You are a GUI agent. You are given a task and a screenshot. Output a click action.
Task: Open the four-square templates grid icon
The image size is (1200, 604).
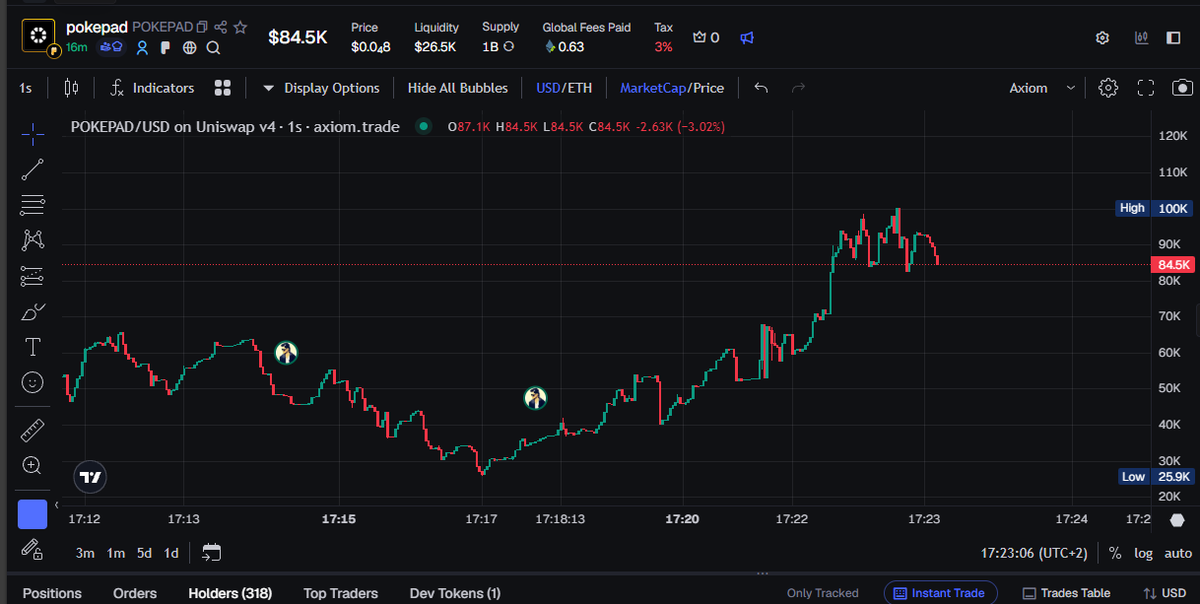pyautogui.click(x=223, y=88)
